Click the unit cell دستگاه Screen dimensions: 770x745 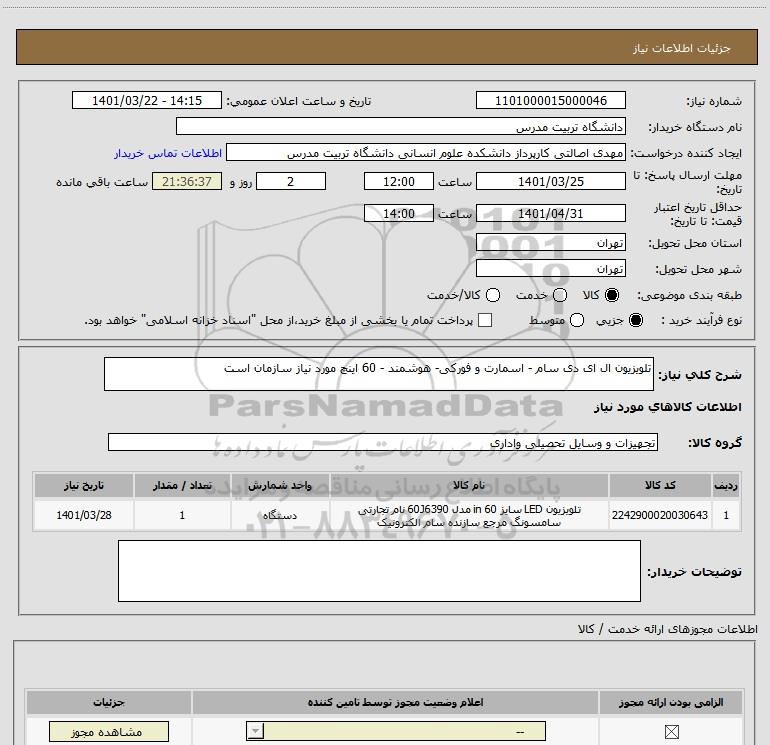click(x=280, y=515)
